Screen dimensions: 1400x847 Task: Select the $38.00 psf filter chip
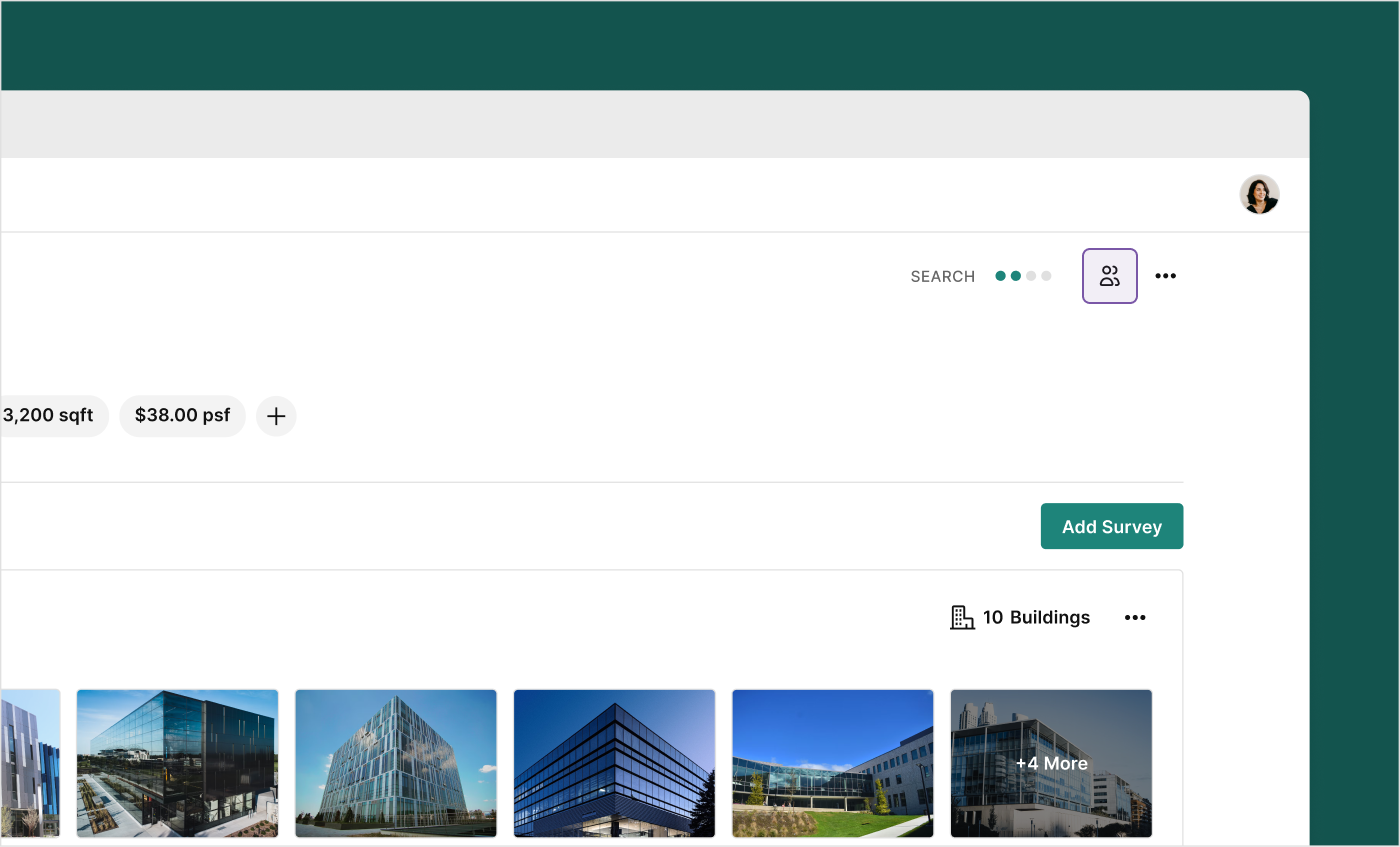pos(182,416)
